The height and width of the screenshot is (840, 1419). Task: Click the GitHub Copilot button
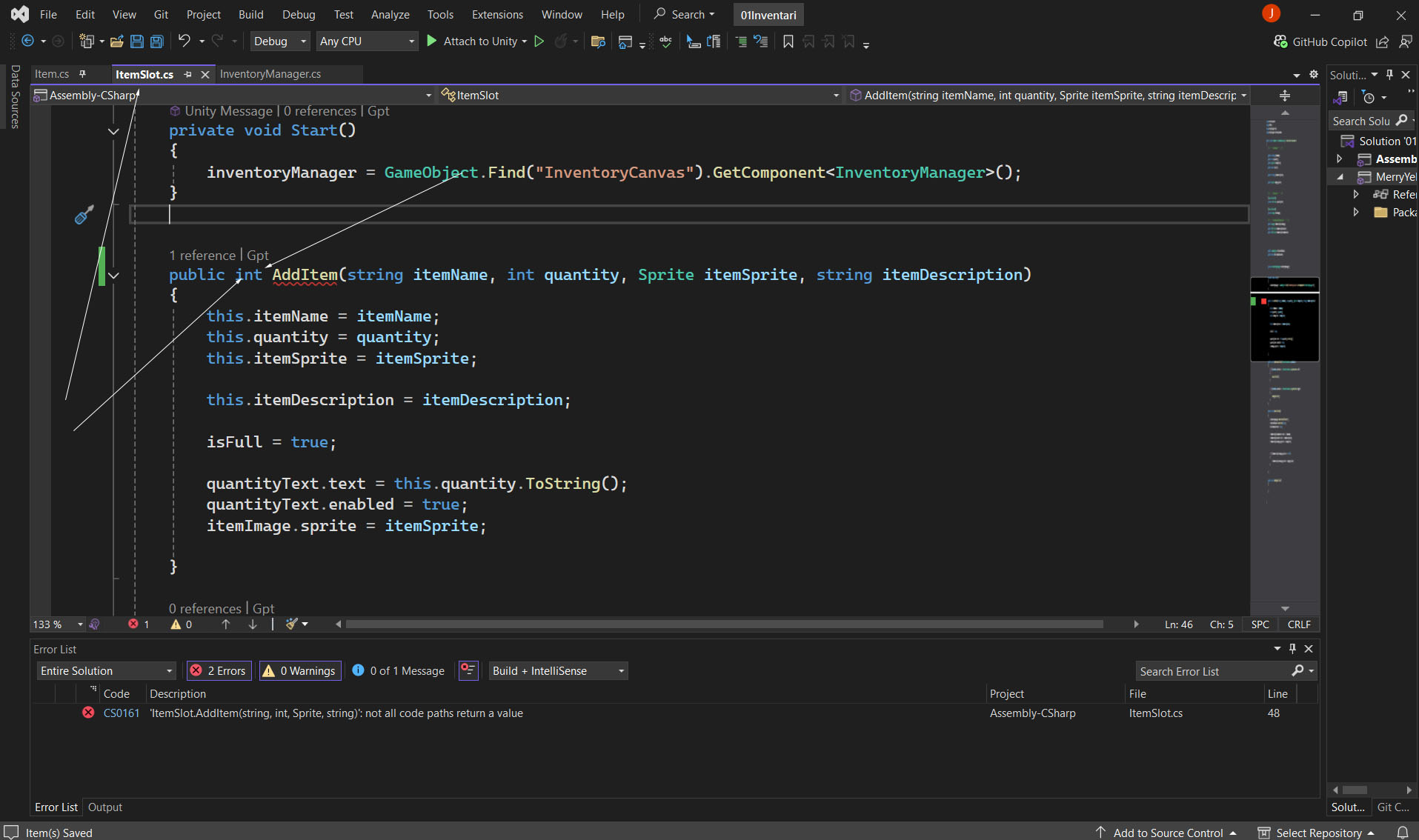pyautogui.click(x=1320, y=41)
